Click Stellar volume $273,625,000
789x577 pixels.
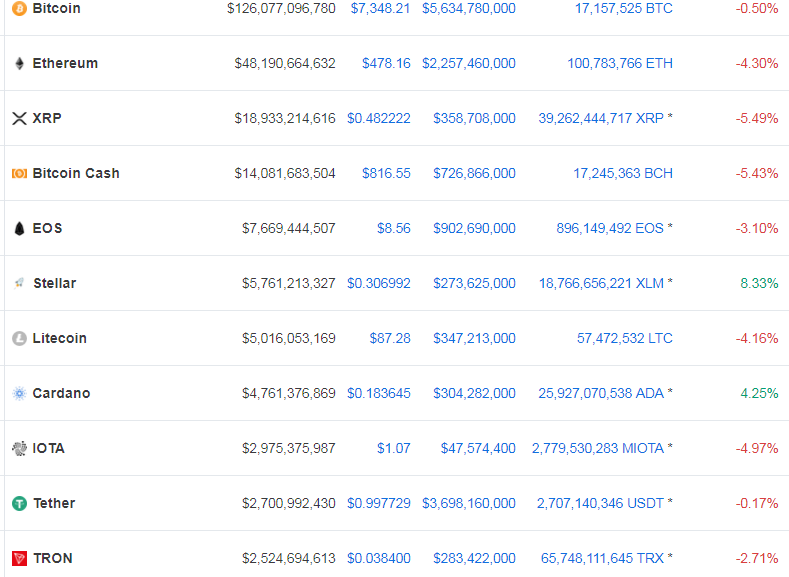click(475, 283)
